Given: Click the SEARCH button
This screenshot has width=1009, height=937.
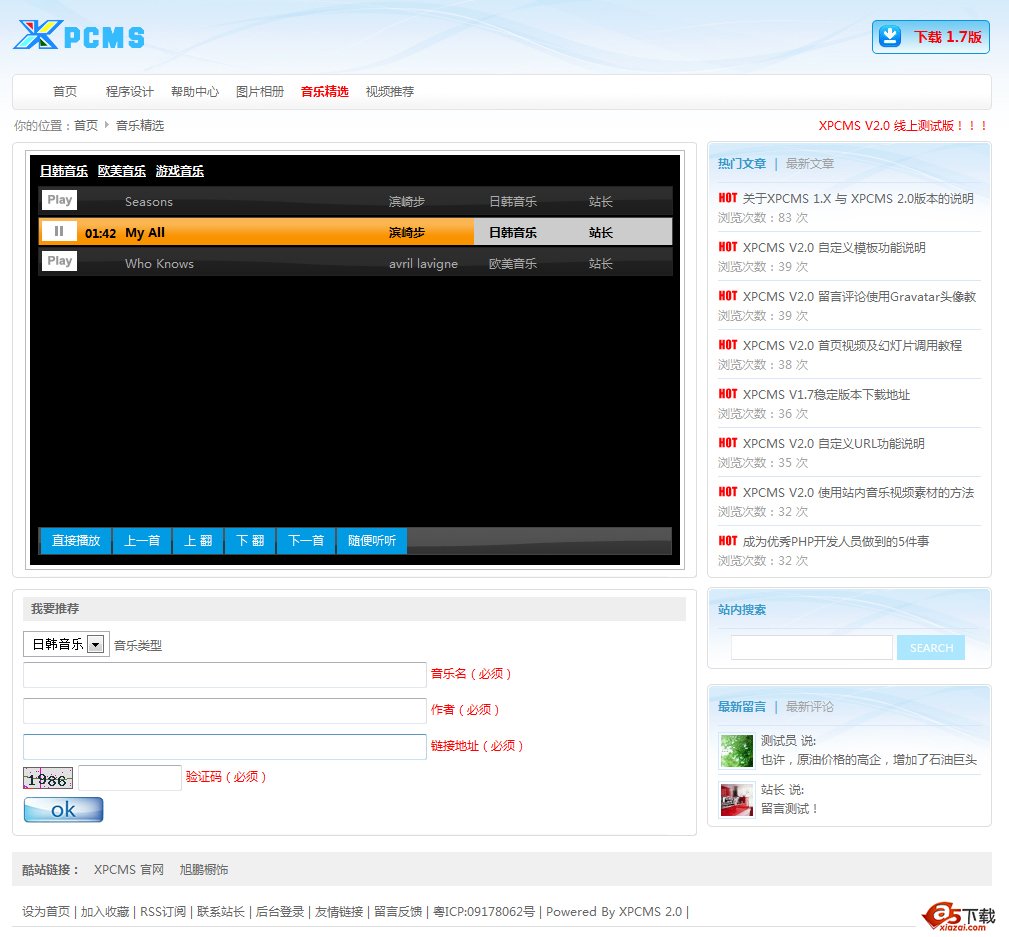Looking at the screenshot, I should (931, 647).
